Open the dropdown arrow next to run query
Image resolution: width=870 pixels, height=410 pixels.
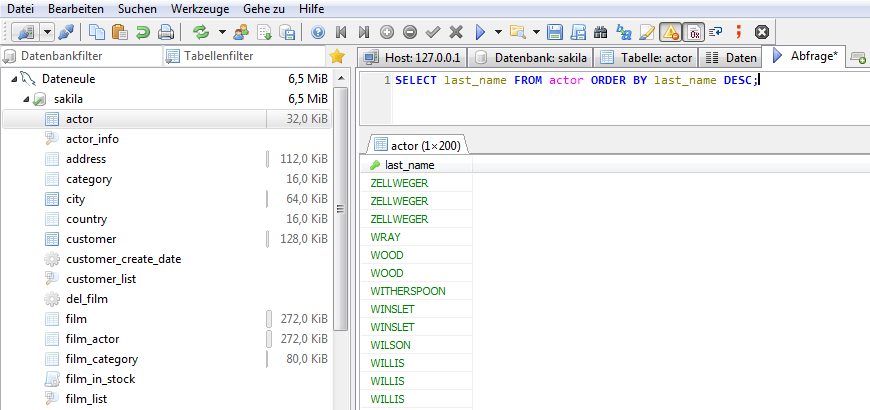click(497, 32)
